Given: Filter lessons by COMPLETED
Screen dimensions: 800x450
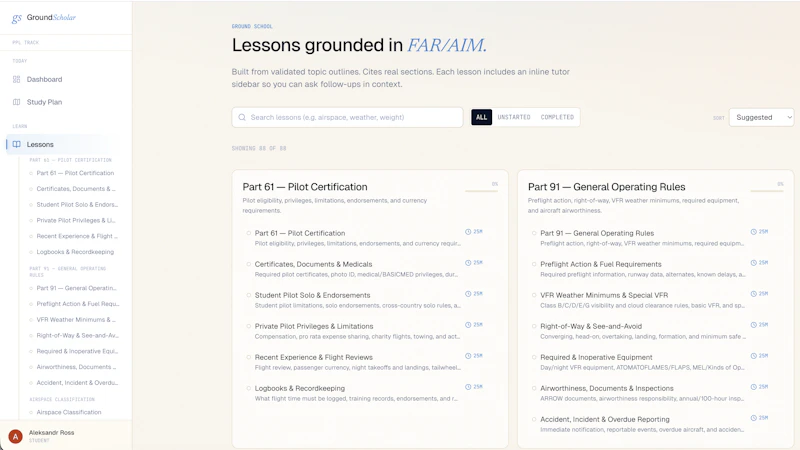Looking at the screenshot, I should [557, 117].
